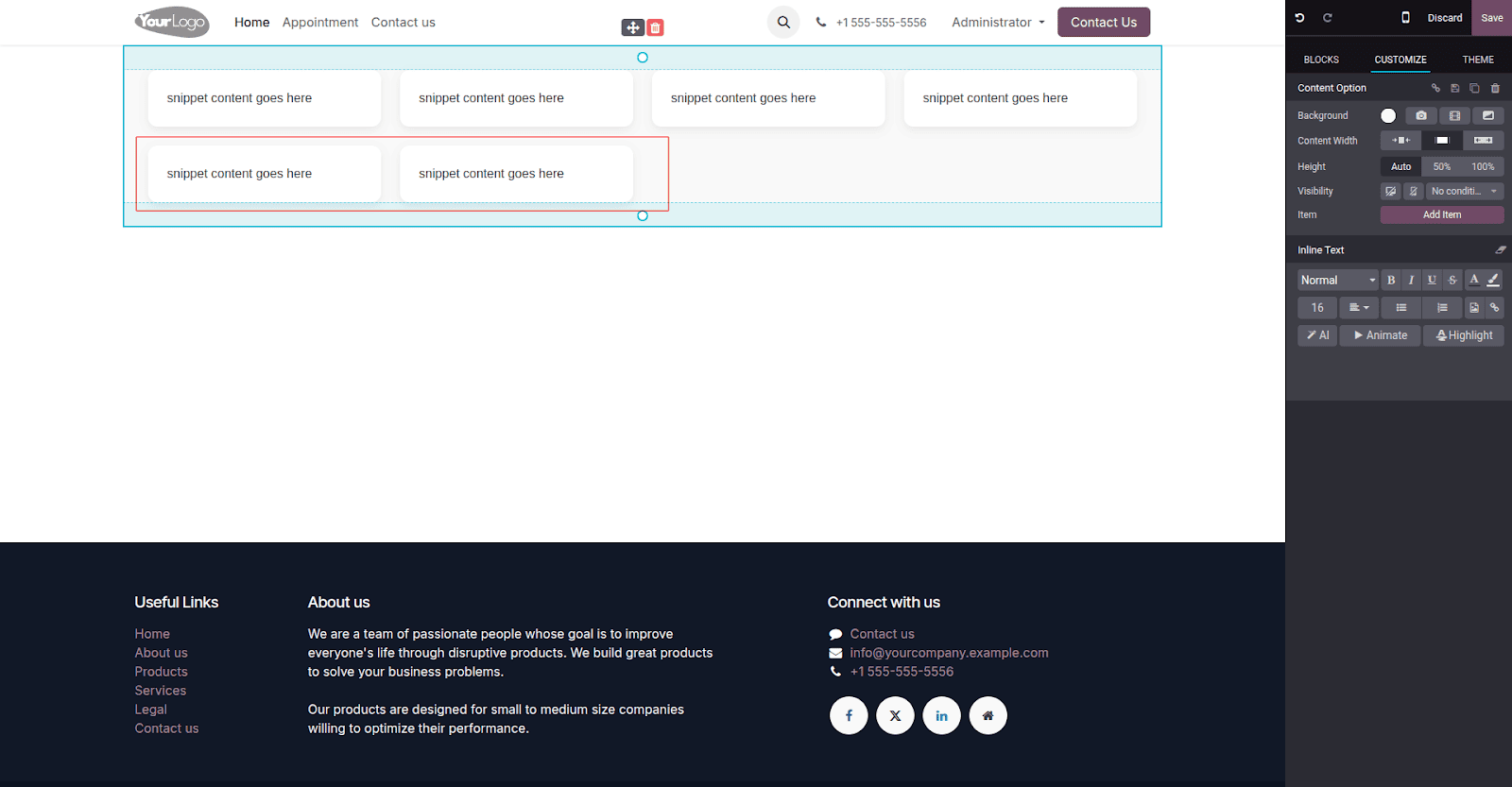Image resolution: width=1512 pixels, height=787 pixels.
Task: Click the link icon beside Content Option
Action: click(x=1435, y=88)
